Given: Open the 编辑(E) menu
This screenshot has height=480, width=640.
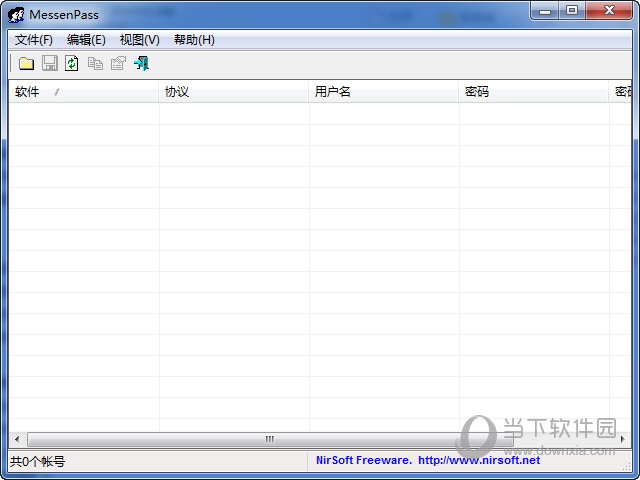Looking at the screenshot, I should pos(86,40).
